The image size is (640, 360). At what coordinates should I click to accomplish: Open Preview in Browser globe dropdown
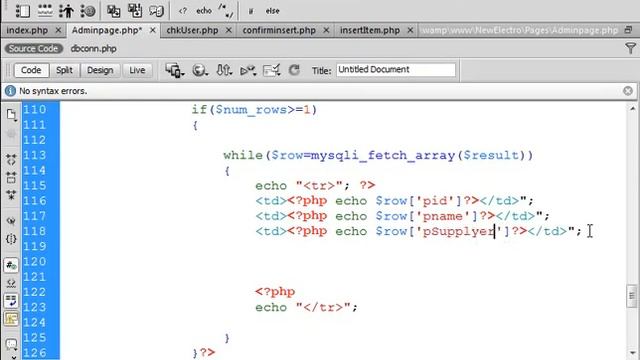(x=200, y=70)
